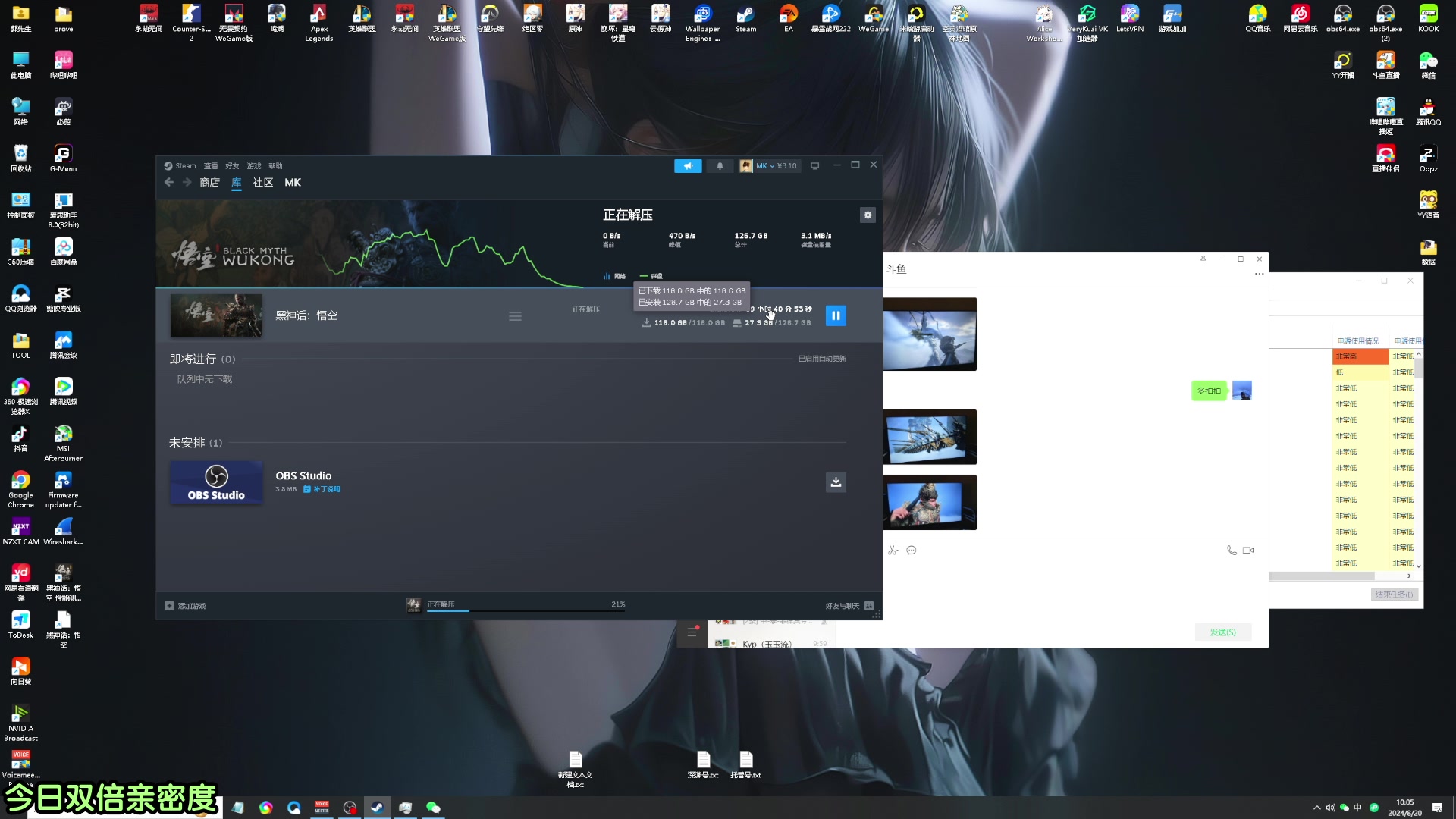Click the OBS taskbar button
1456x819 pixels.
(350, 808)
